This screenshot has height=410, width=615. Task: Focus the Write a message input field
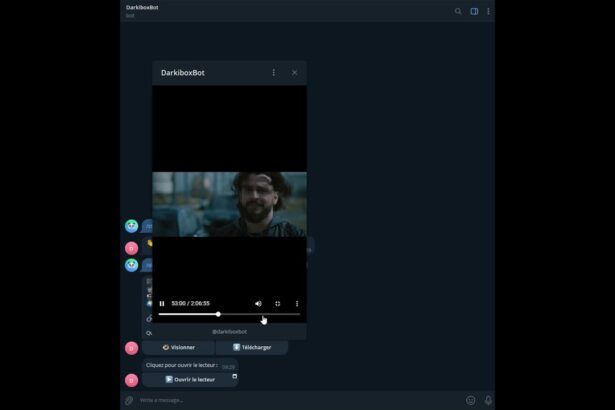300,401
